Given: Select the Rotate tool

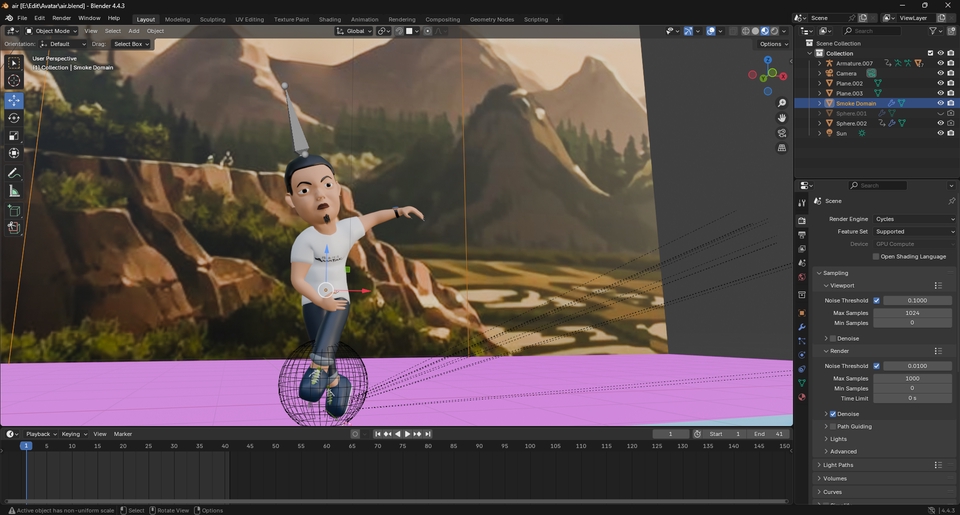Looking at the screenshot, I should 14,118.
